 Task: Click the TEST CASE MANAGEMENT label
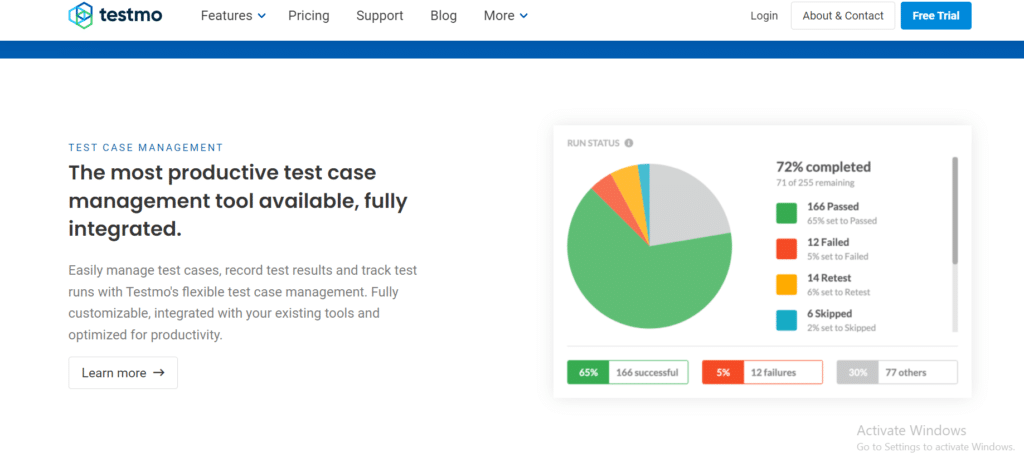pyautogui.click(x=146, y=148)
